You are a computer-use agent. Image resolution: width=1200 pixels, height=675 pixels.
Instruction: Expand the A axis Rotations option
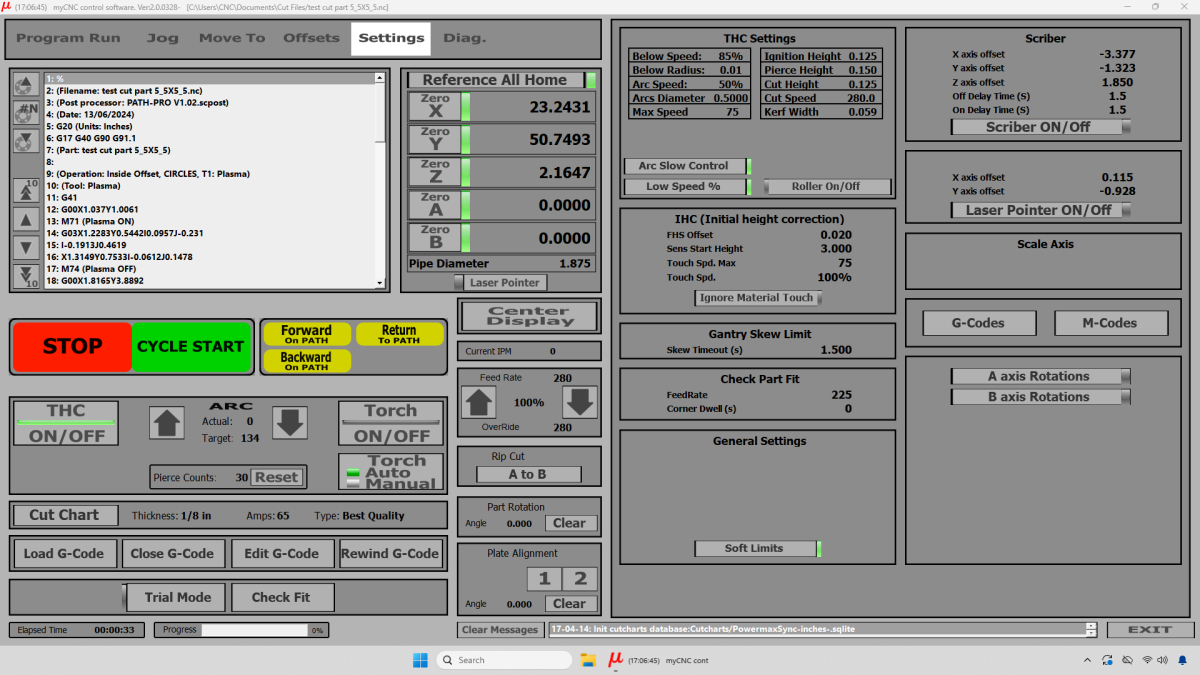[1040, 376]
